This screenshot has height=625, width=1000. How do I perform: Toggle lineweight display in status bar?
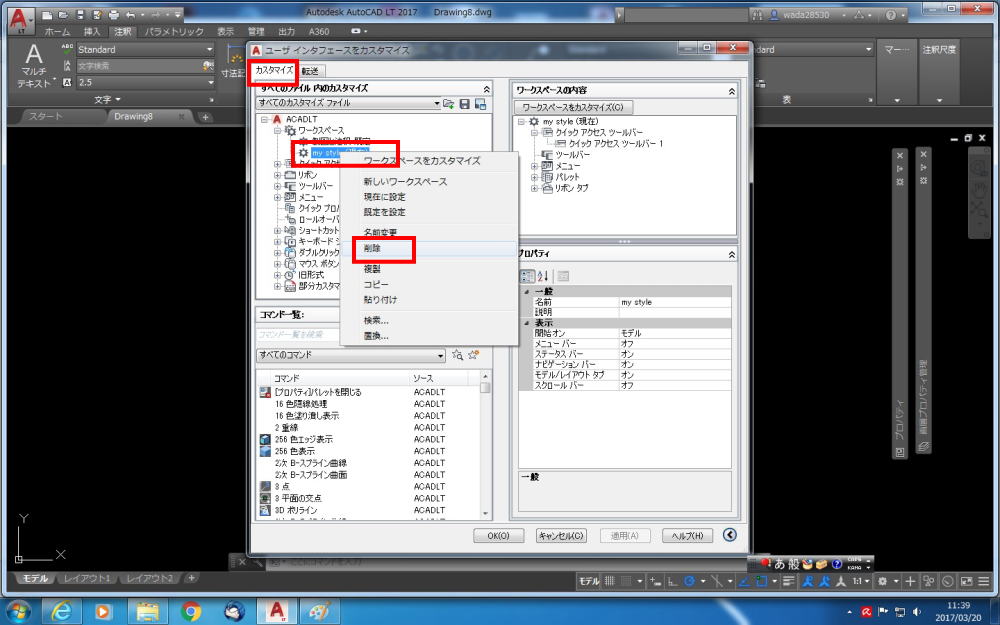(789, 581)
